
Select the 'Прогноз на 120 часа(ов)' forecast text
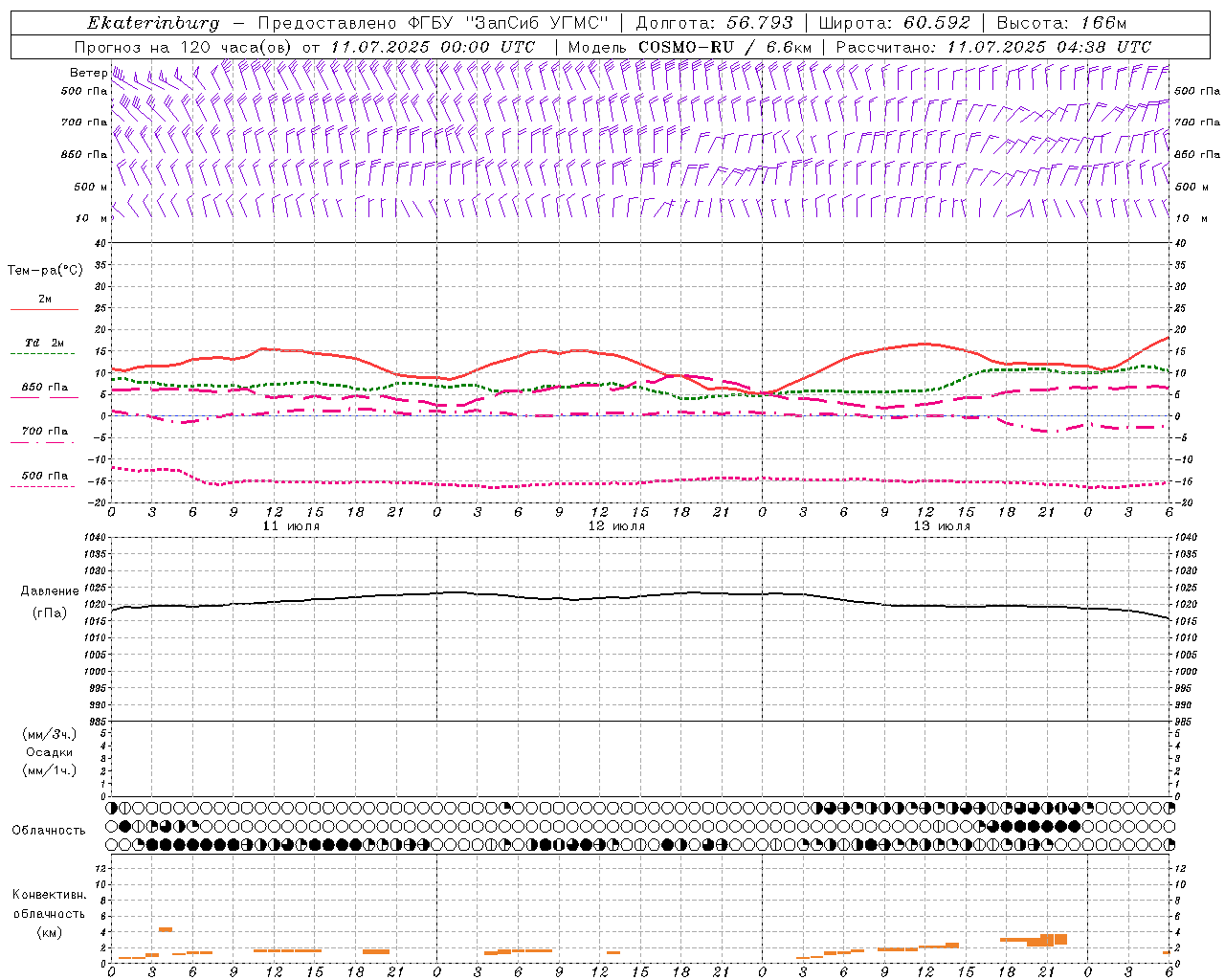[x=184, y=47]
